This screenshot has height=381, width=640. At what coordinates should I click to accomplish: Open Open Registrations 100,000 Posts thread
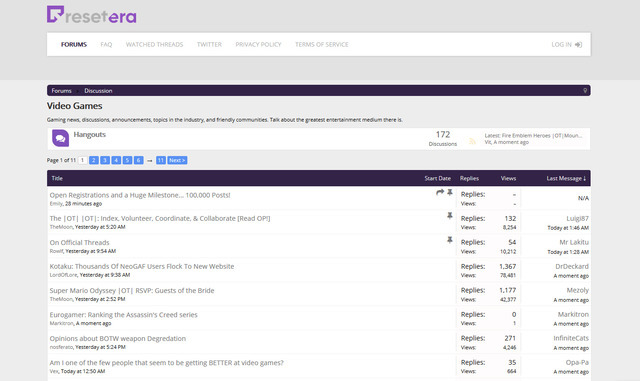point(140,195)
